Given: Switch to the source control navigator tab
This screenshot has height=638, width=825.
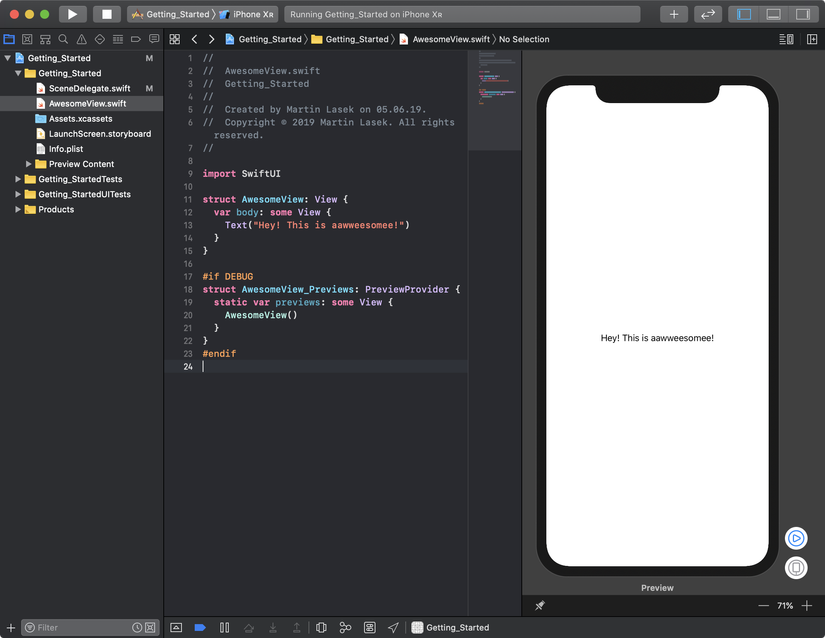Looking at the screenshot, I should coord(27,39).
